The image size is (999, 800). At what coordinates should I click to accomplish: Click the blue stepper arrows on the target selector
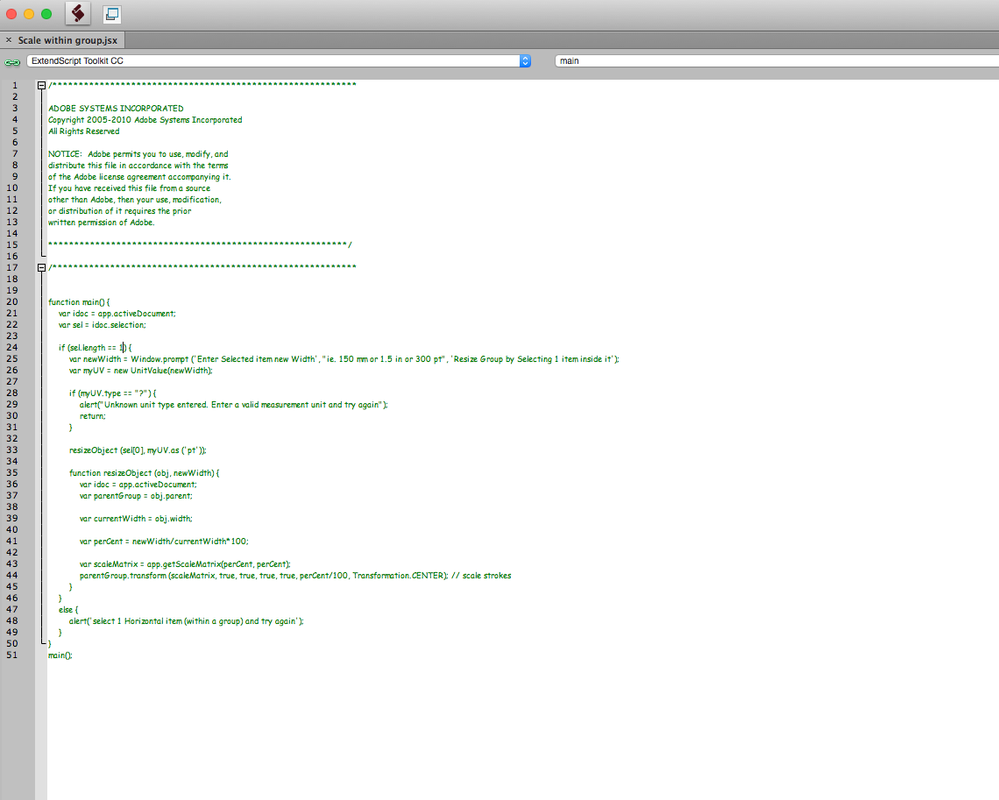click(524, 60)
